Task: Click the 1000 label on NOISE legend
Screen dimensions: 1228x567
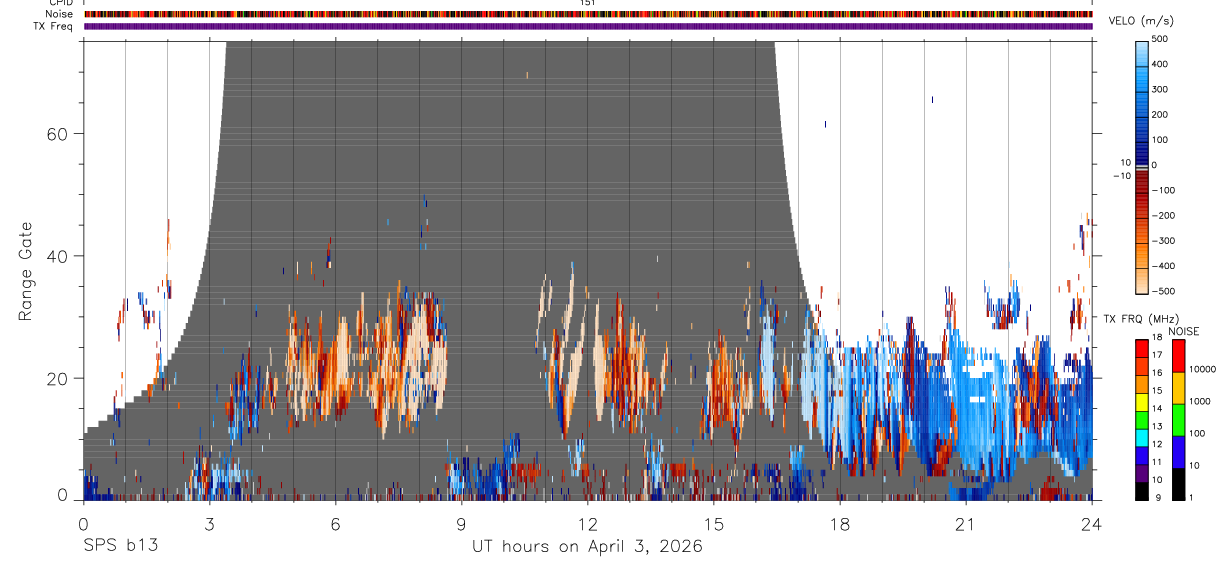Action: pos(1200,401)
